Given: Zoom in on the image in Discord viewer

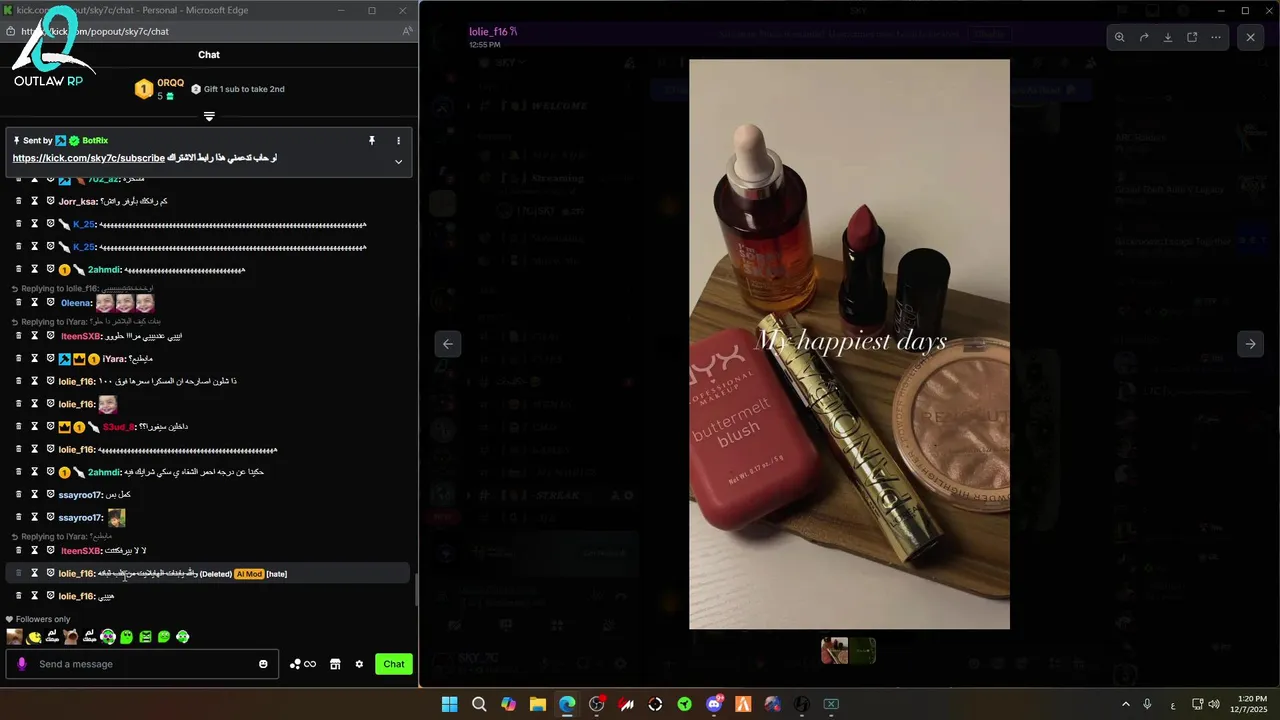Looking at the screenshot, I should pyautogui.click(x=1120, y=37).
